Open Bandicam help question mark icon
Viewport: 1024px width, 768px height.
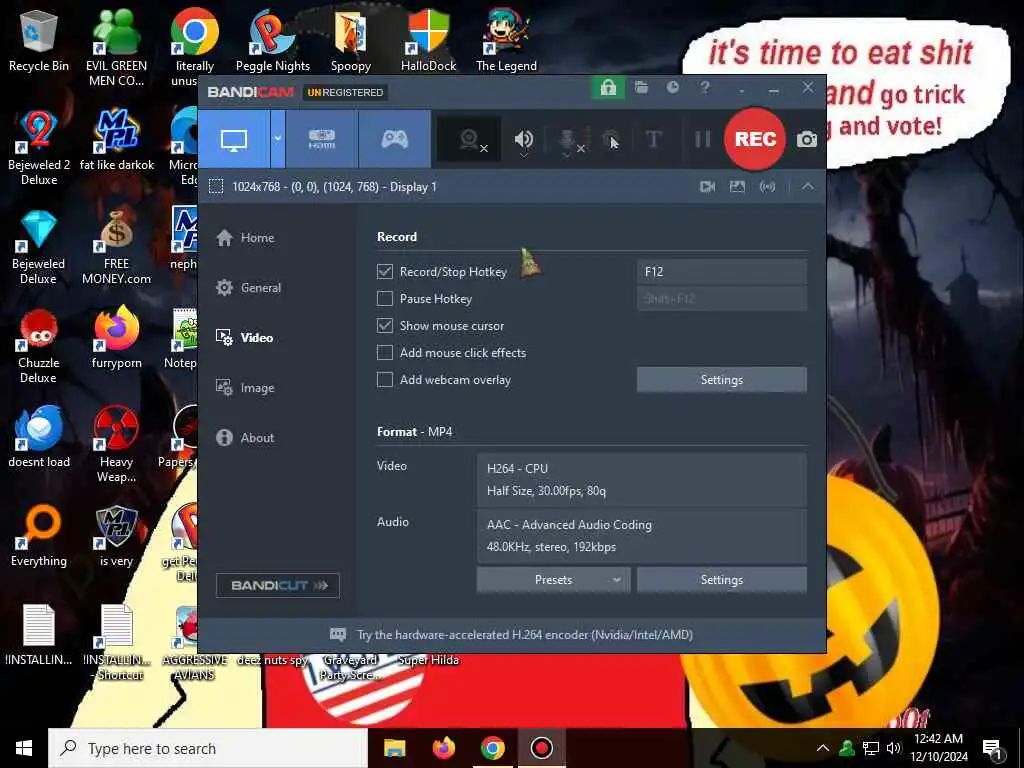(705, 88)
